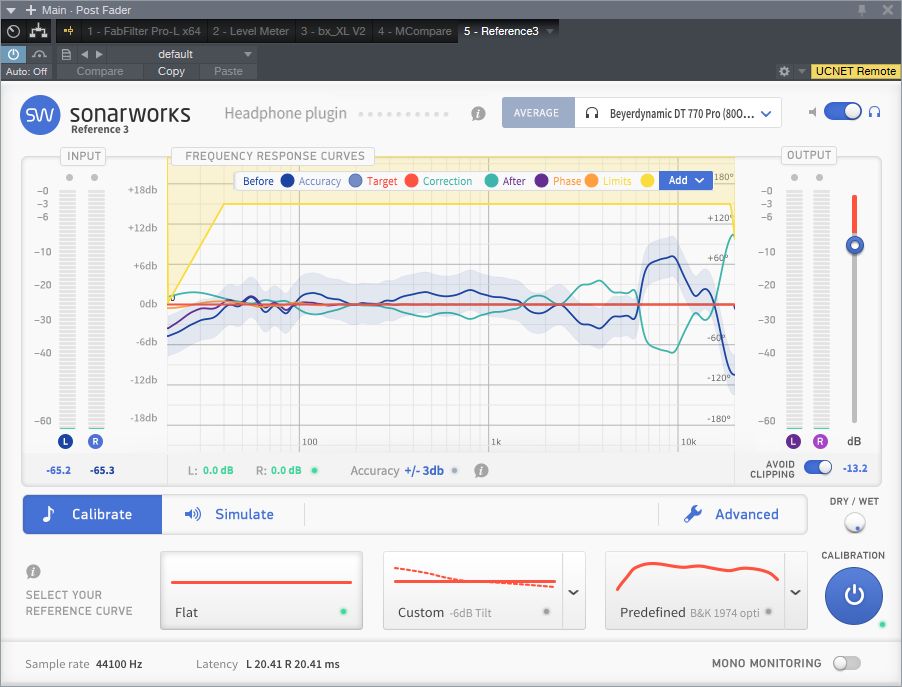
Task: Select the speaker icon left of output switch
Action: point(812,112)
